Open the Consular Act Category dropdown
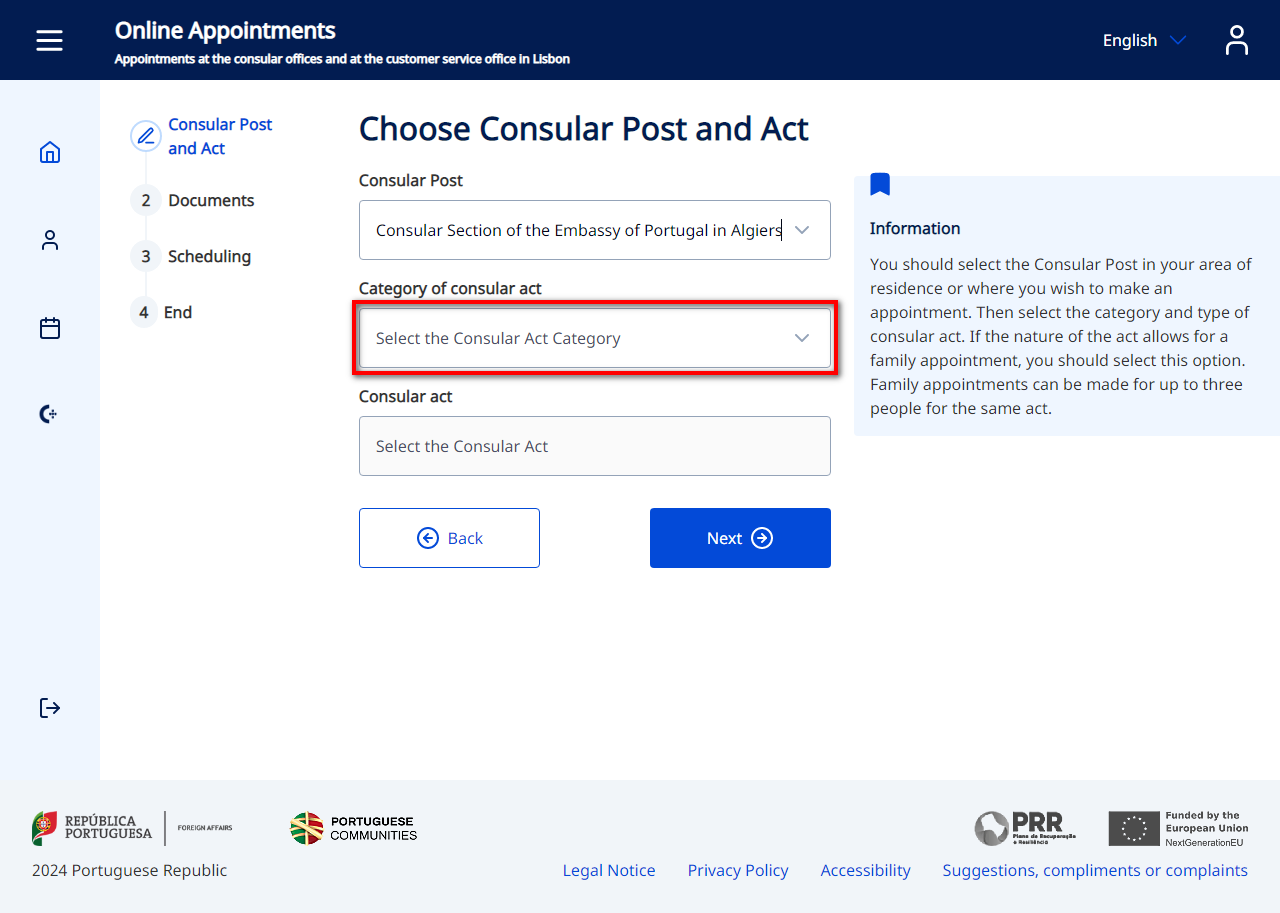1280x913 pixels. pyautogui.click(x=594, y=338)
